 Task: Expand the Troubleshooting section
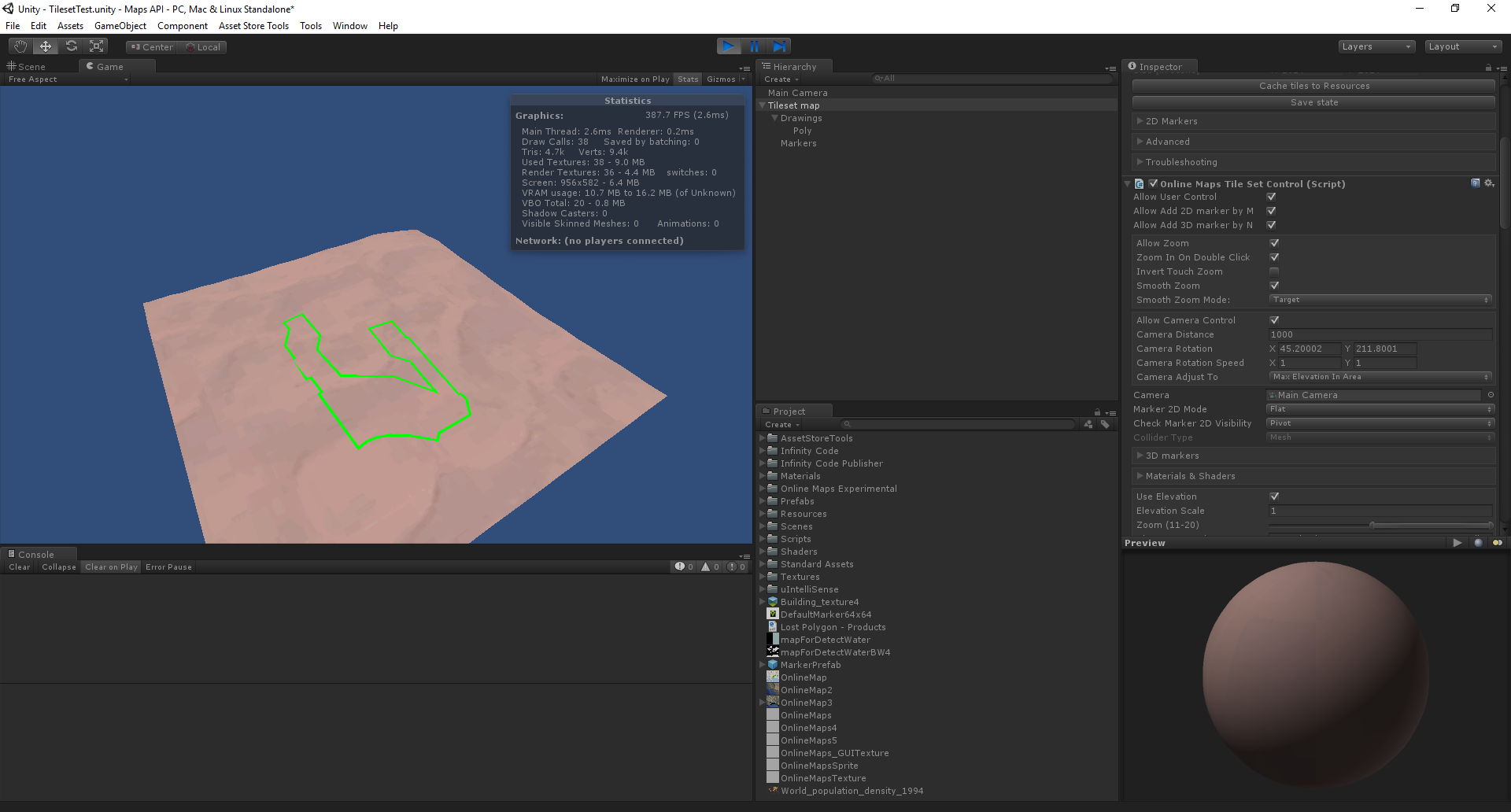(x=1313, y=162)
